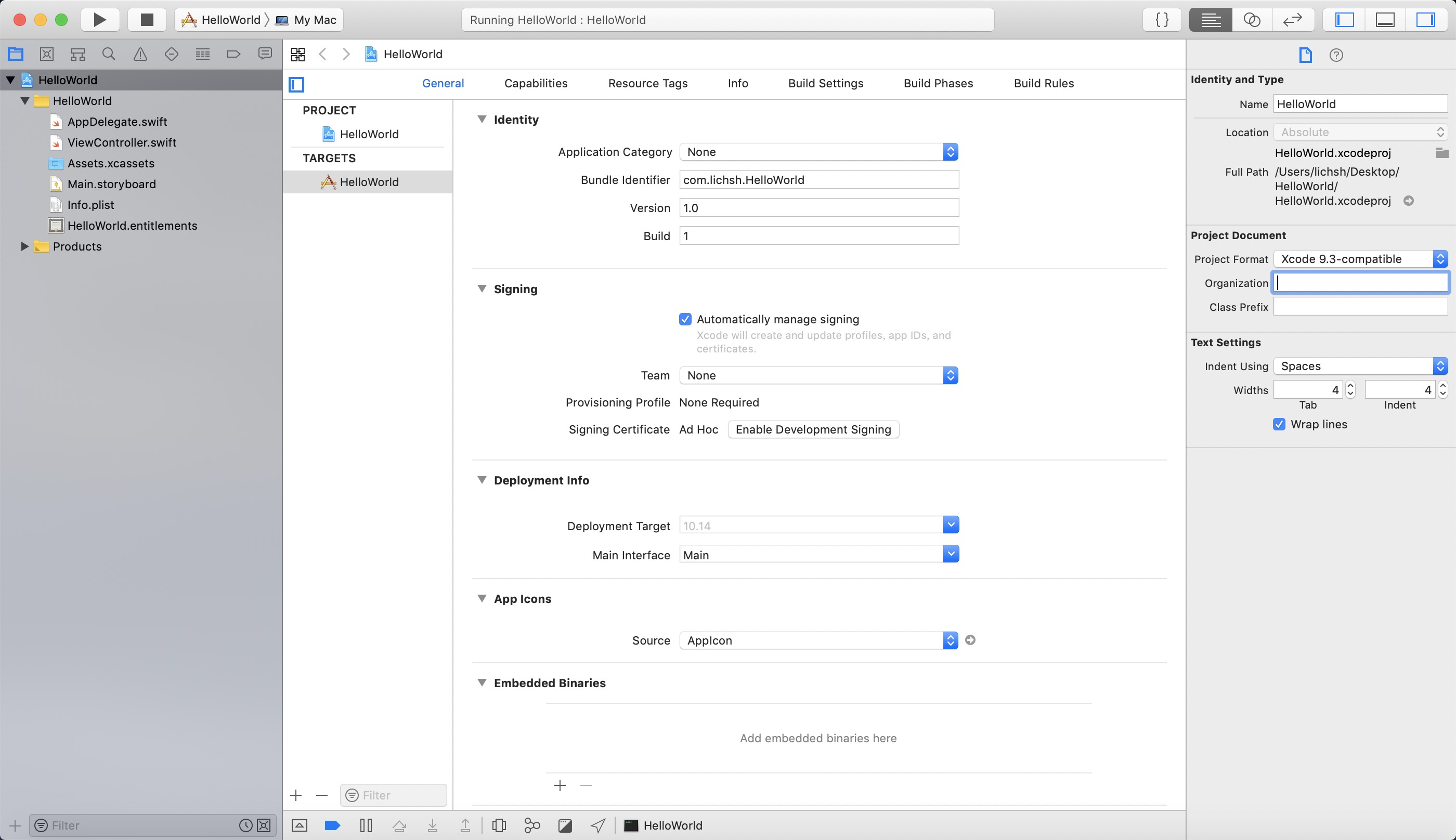Viewport: 1456px width, 840px height.
Task: Add embedded binary plus button
Action: pyautogui.click(x=560, y=786)
